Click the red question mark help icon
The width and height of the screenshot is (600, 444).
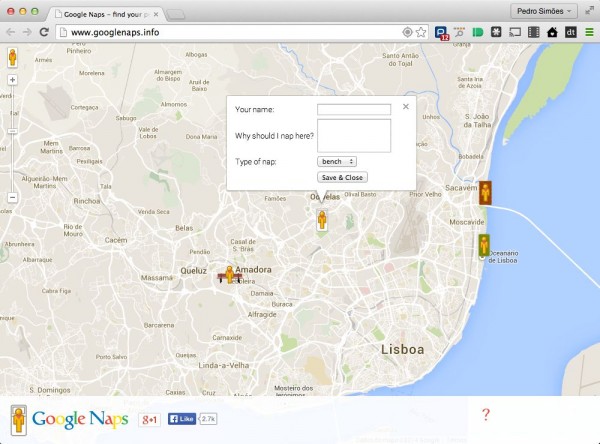486,415
